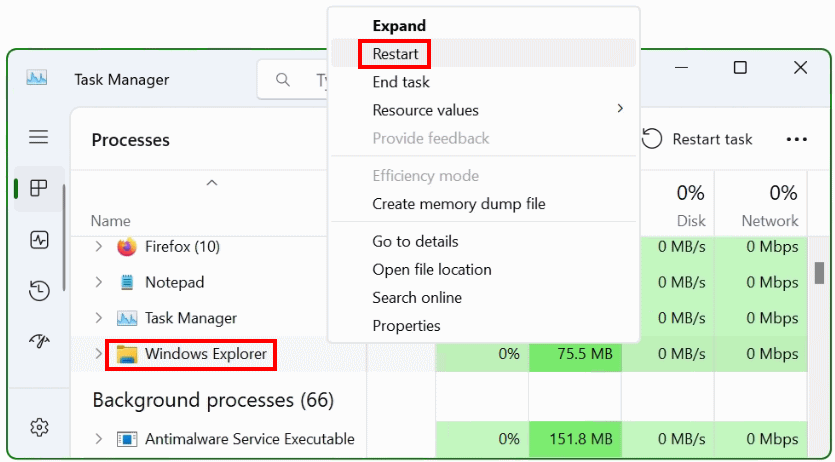Click inside the Task Manager search field
The image size is (835, 462).
click(x=293, y=80)
